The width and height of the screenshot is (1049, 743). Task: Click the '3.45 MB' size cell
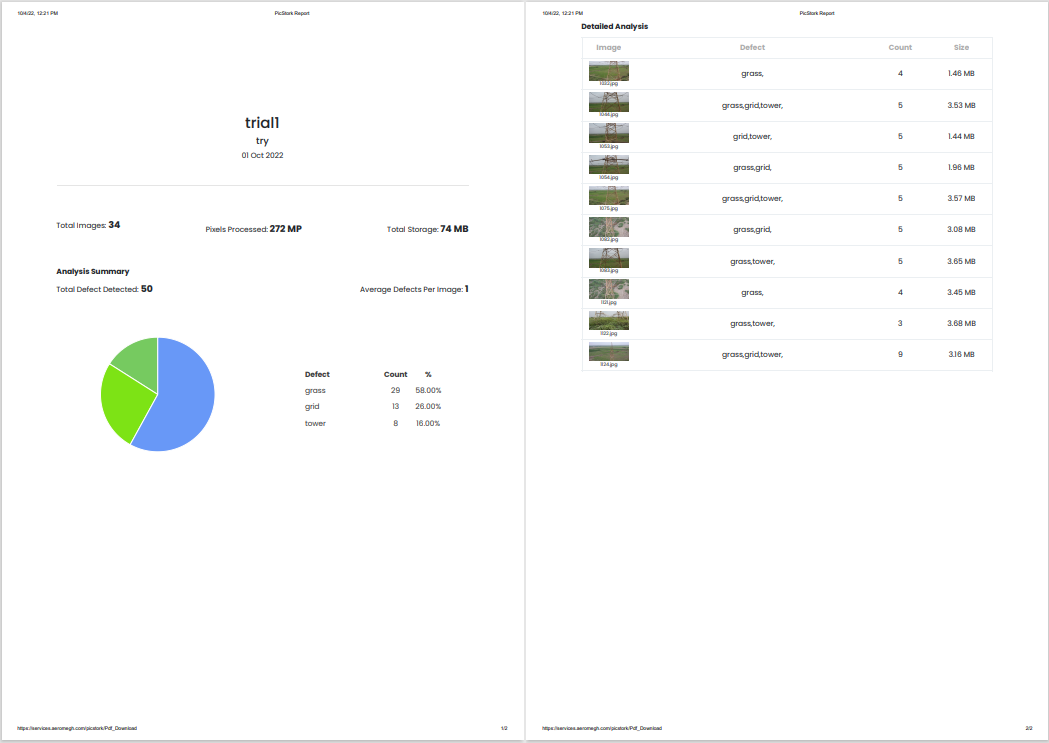coord(961,292)
